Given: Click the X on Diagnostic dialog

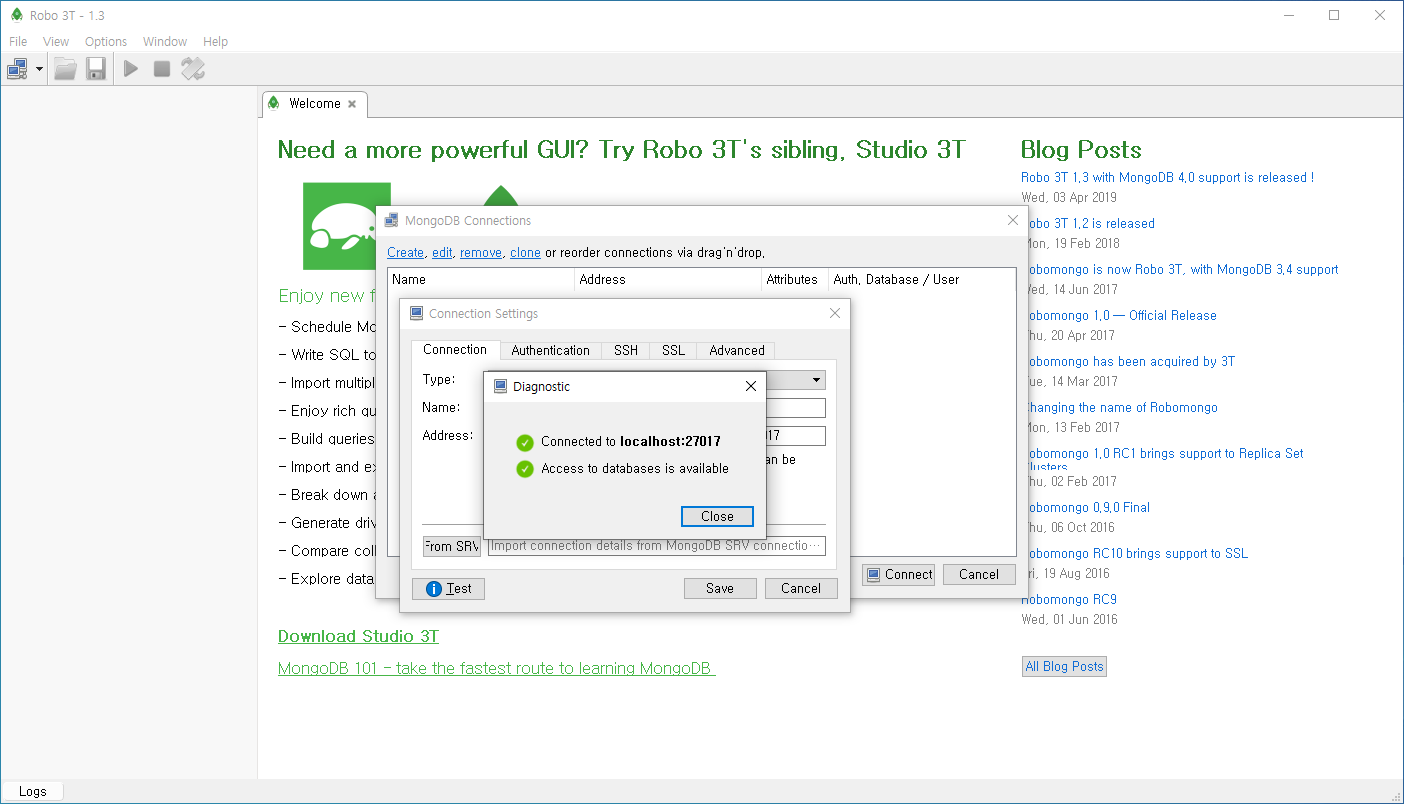Looking at the screenshot, I should [x=751, y=386].
